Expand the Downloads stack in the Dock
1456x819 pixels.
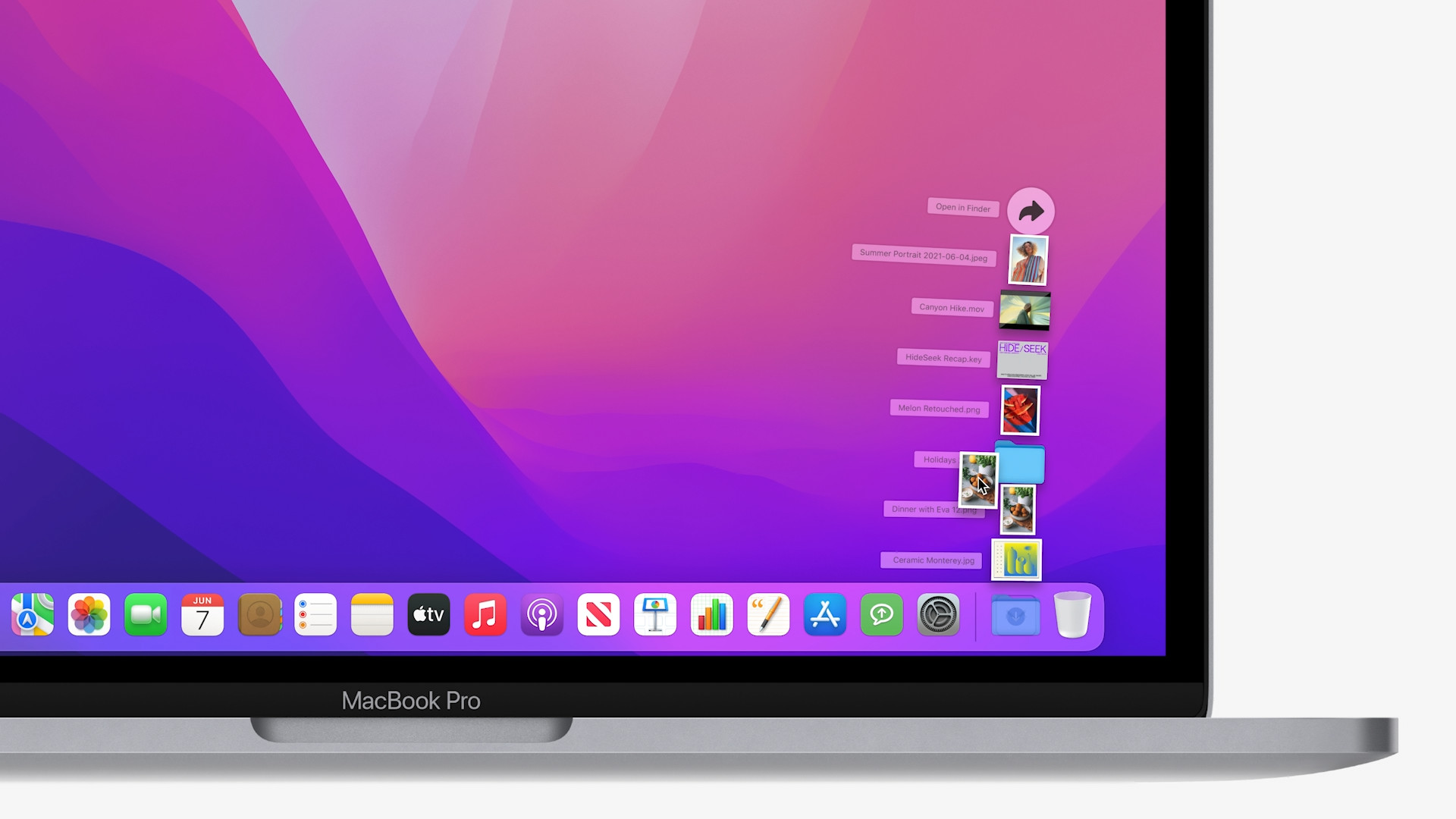tap(1015, 616)
